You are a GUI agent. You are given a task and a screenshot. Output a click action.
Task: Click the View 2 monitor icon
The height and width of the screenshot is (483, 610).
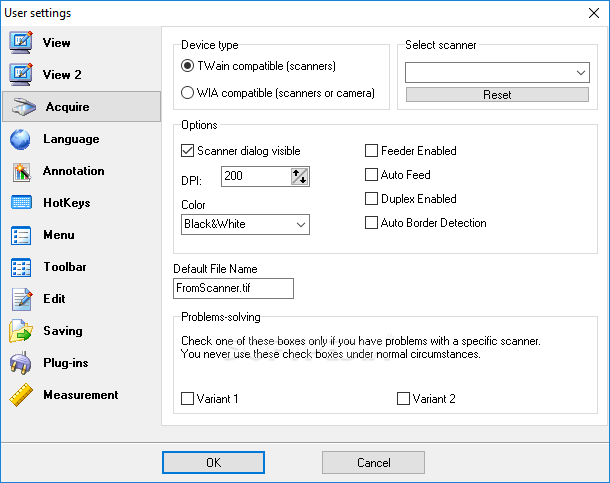21,75
